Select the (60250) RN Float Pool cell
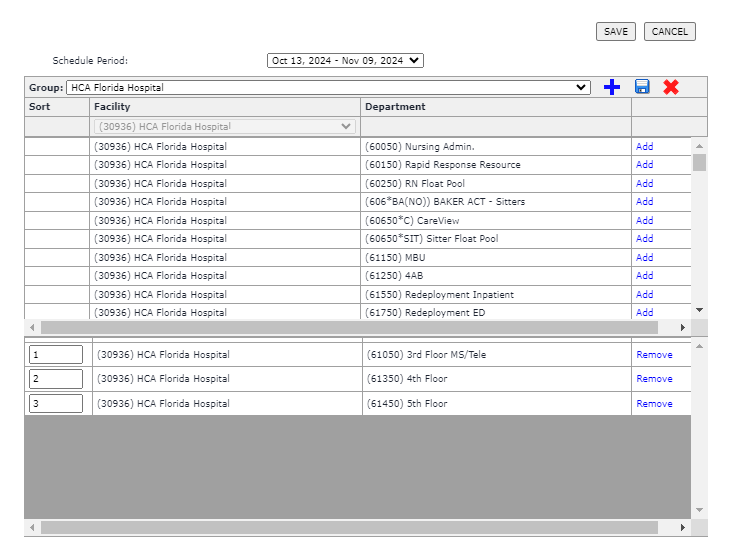This screenshot has height=558, width=733. (x=496, y=183)
